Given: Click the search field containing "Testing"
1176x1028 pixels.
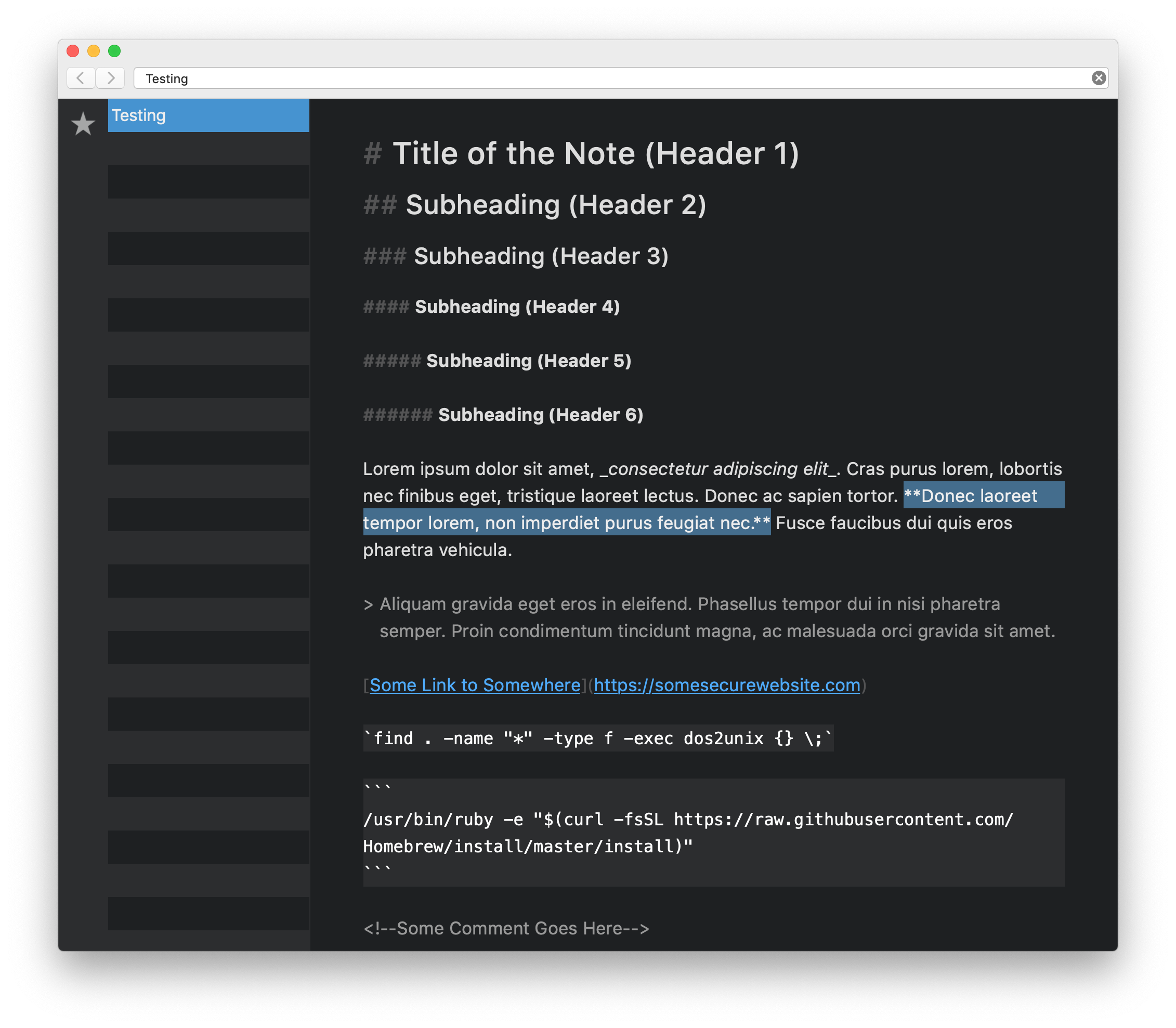Looking at the screenshot, I should click(621, 78).
